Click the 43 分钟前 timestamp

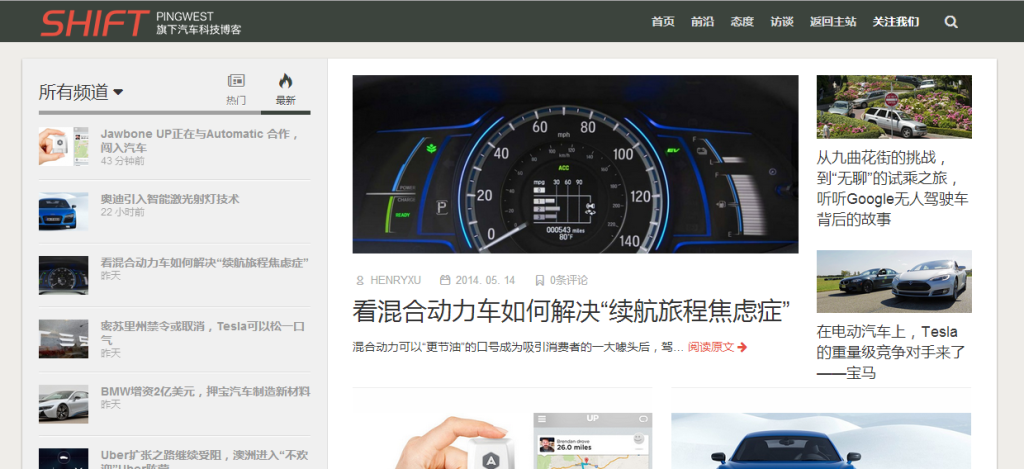click(x=123, y=161)
